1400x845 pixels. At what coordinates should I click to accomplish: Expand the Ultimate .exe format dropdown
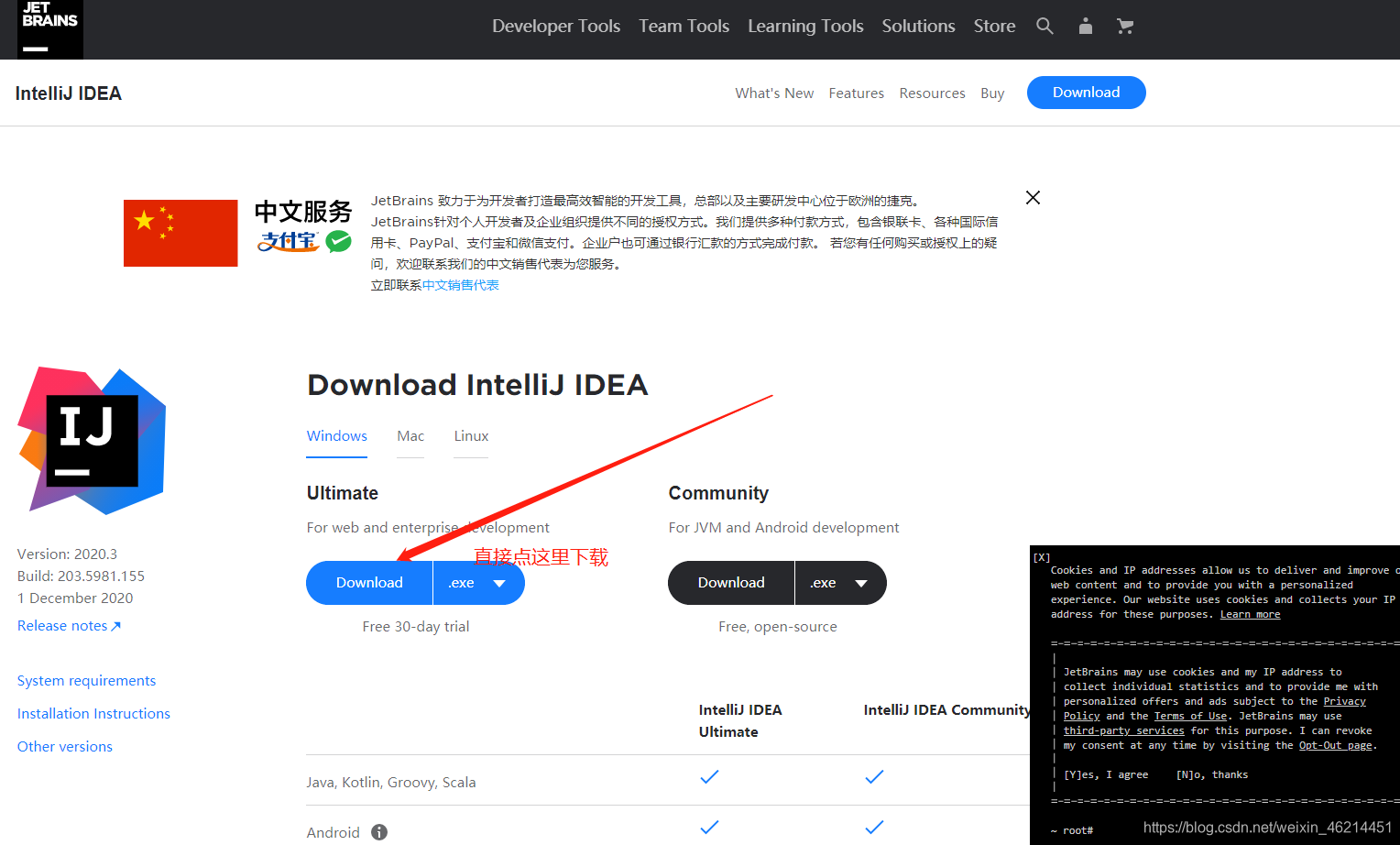[x=479, y=583]
